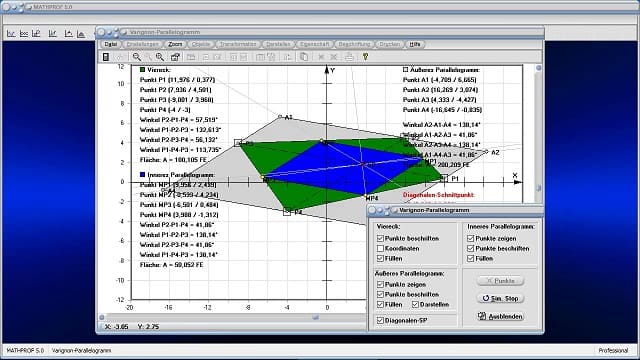Click the round icon left of the horizontal scrollbar
The height and width of the screenshot is (360, 640).
coord(102,317)
